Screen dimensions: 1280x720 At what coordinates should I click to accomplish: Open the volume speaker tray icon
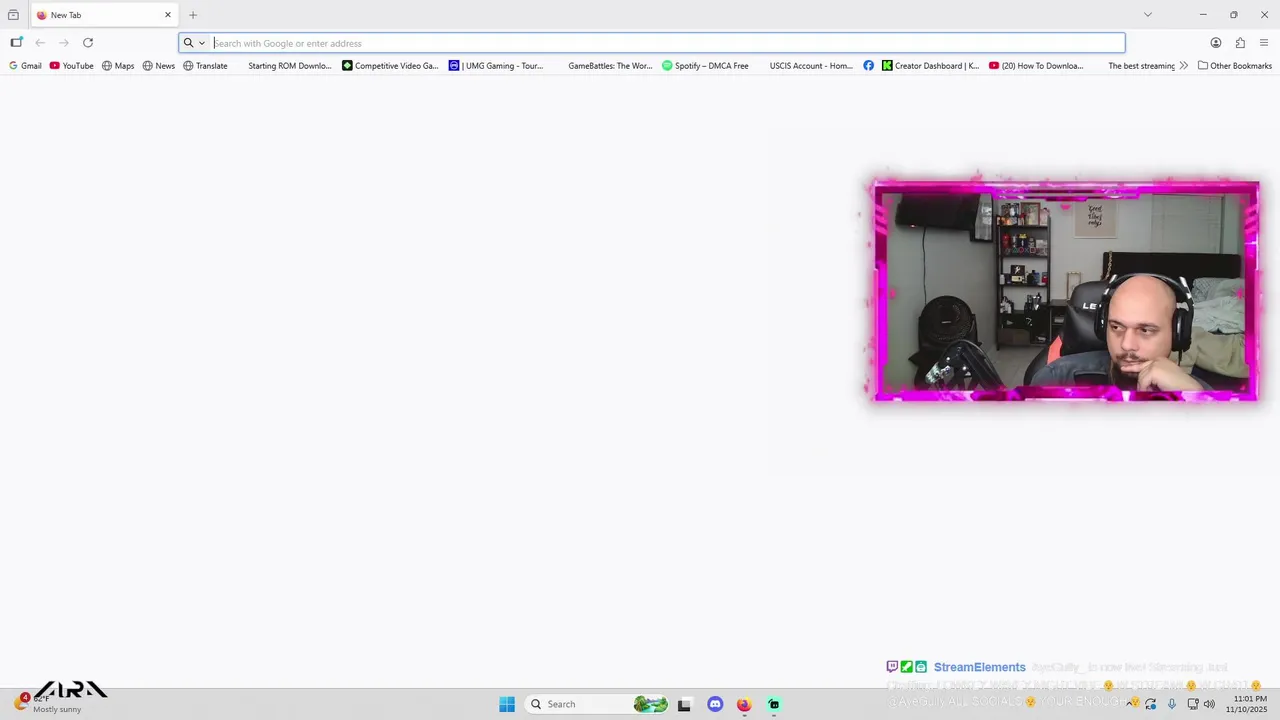click(x=1209, y=704)
